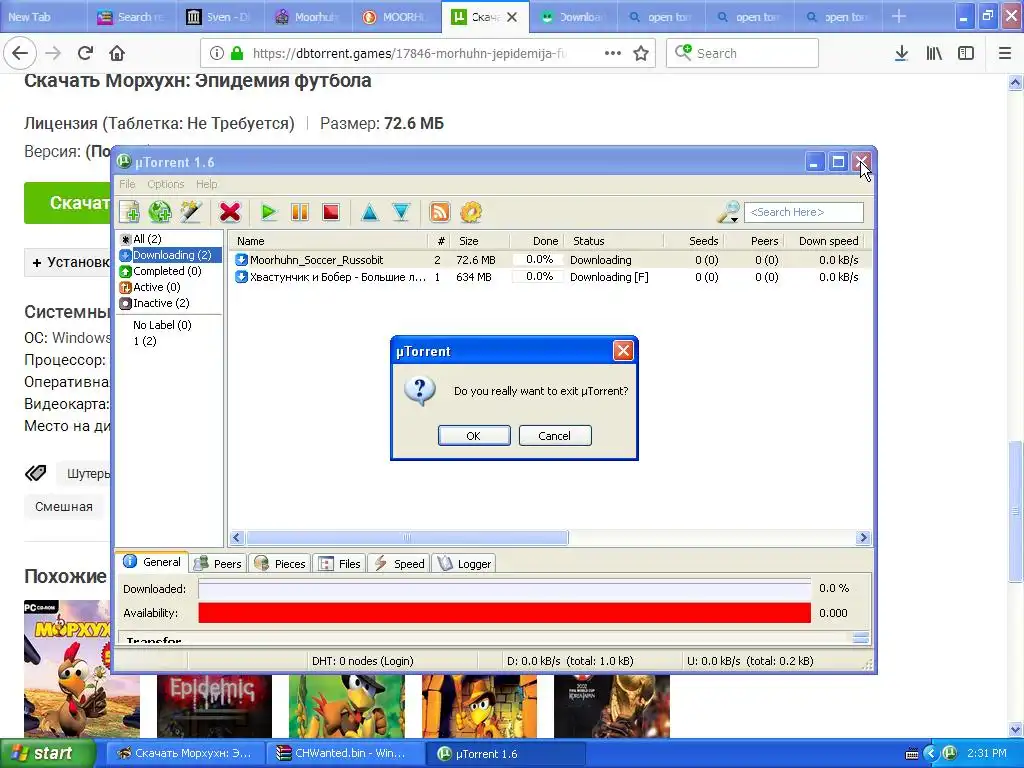This screenshot has width=1024, height=768.
Task: Select Active (0) category
Action: point(150,287)
